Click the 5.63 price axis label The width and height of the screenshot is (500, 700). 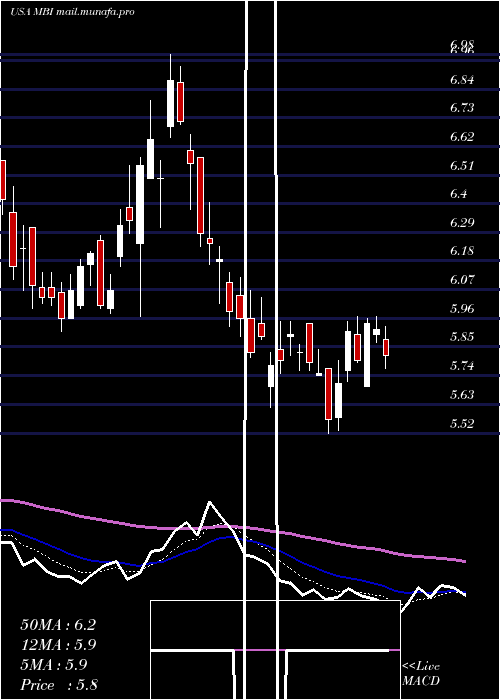tap(462, 394)
